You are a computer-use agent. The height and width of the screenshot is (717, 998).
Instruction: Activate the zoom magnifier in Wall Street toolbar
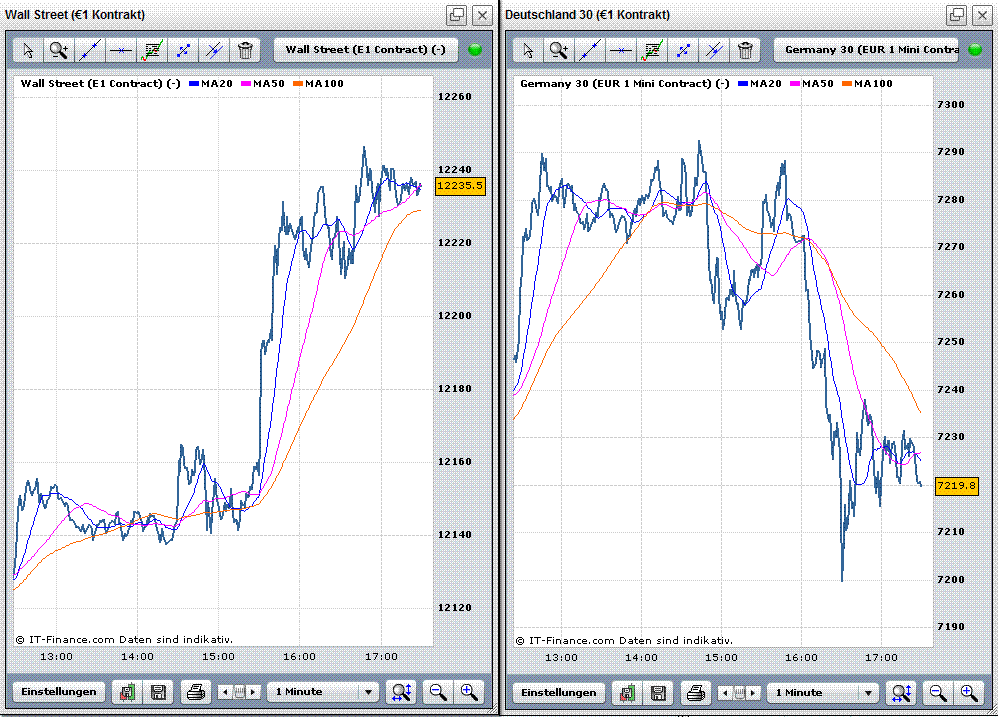(59, 50)
